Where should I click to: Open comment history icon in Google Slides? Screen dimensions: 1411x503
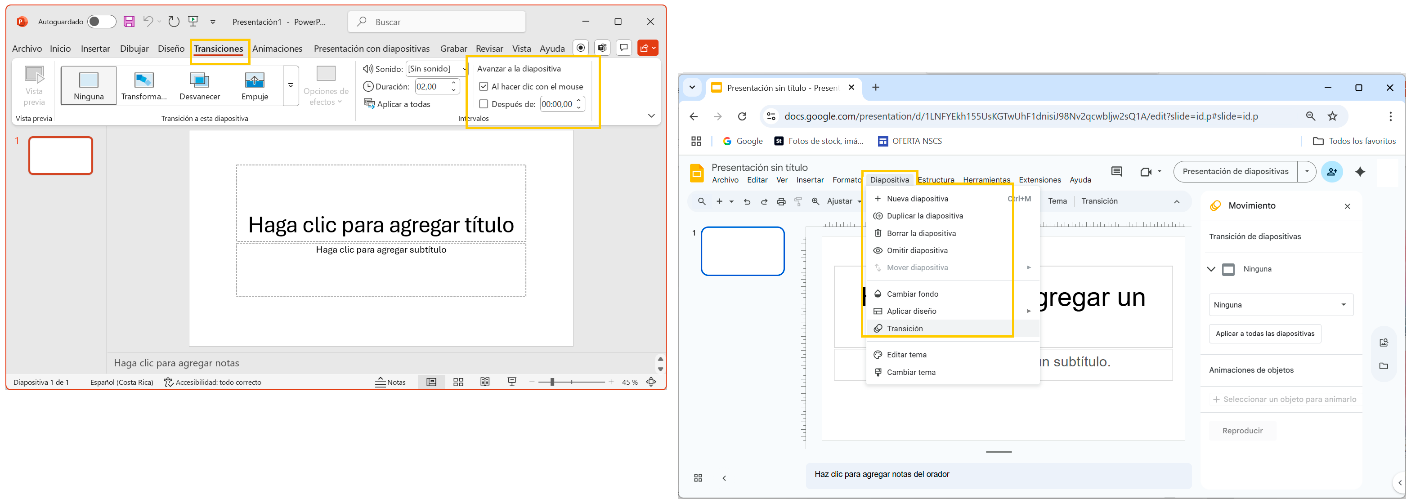pyautogui.click(x=1117, y=172)
